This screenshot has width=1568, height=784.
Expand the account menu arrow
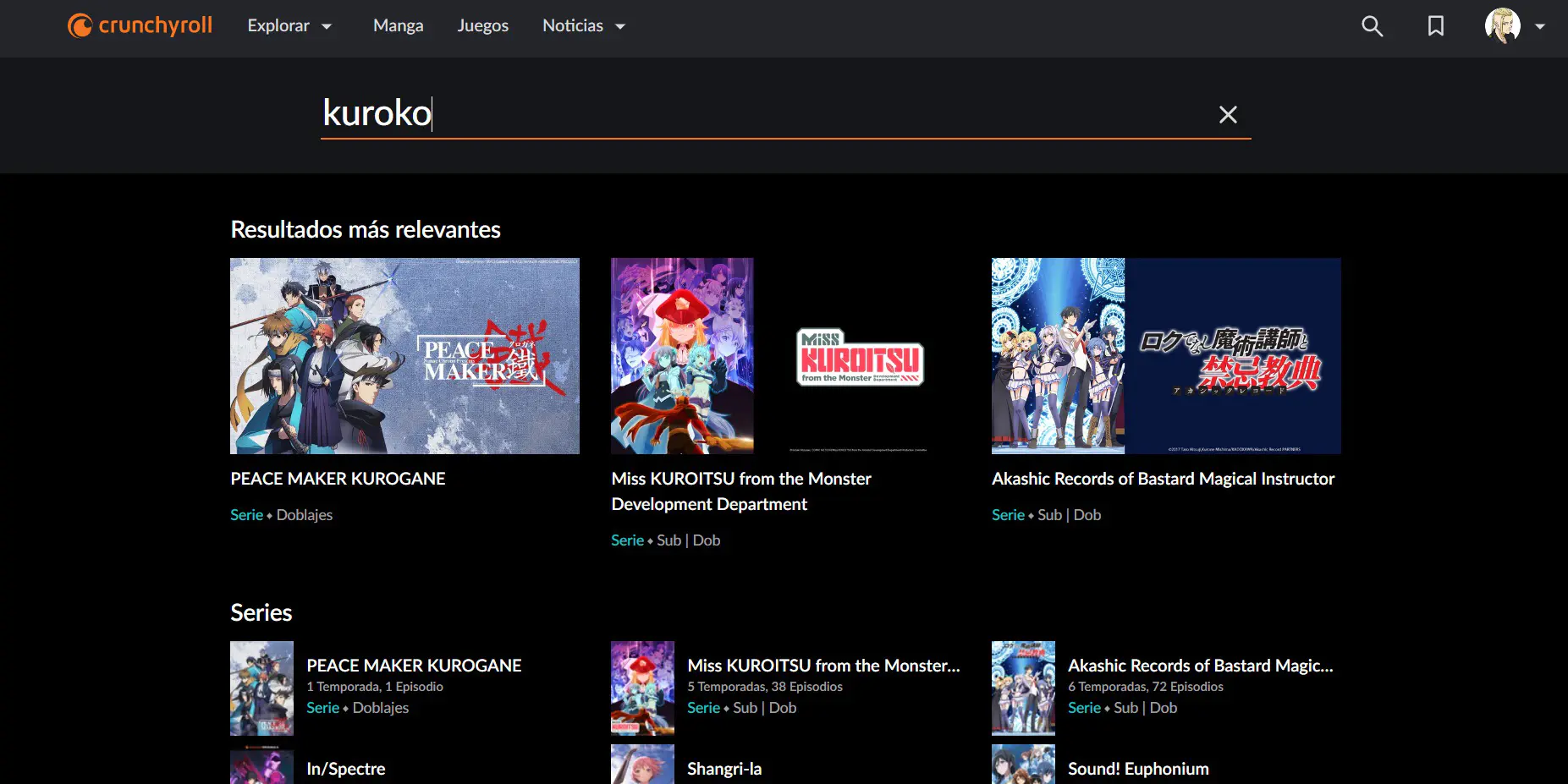pos(1540,26)
